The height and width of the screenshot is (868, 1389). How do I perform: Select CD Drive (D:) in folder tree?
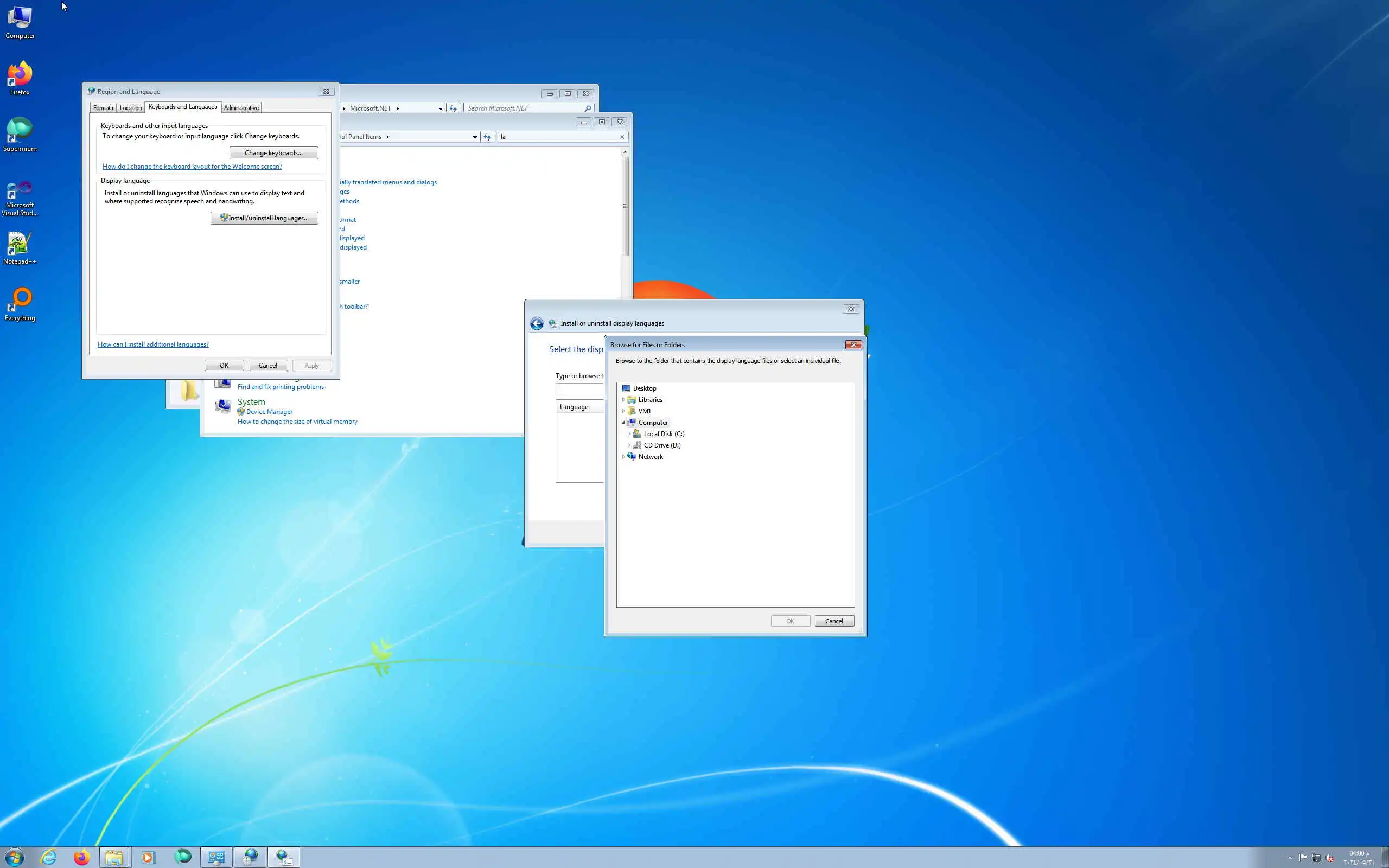pos(662,445)
